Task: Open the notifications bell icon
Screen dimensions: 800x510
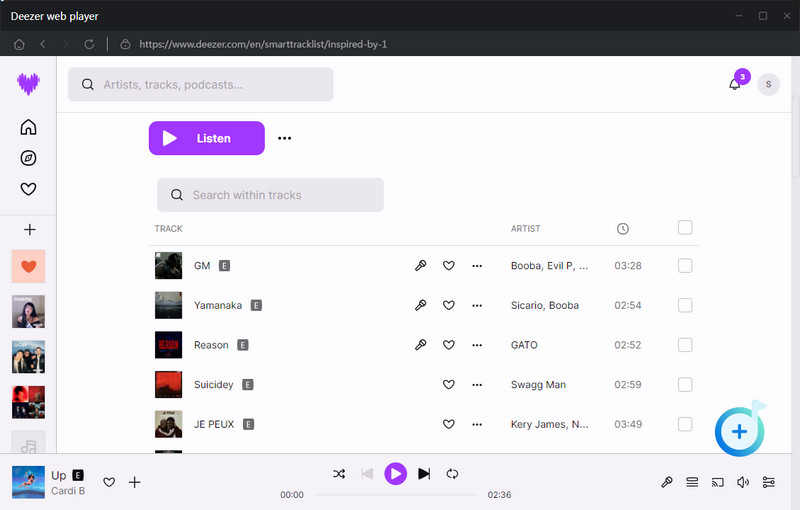Action: click(735, 85)
